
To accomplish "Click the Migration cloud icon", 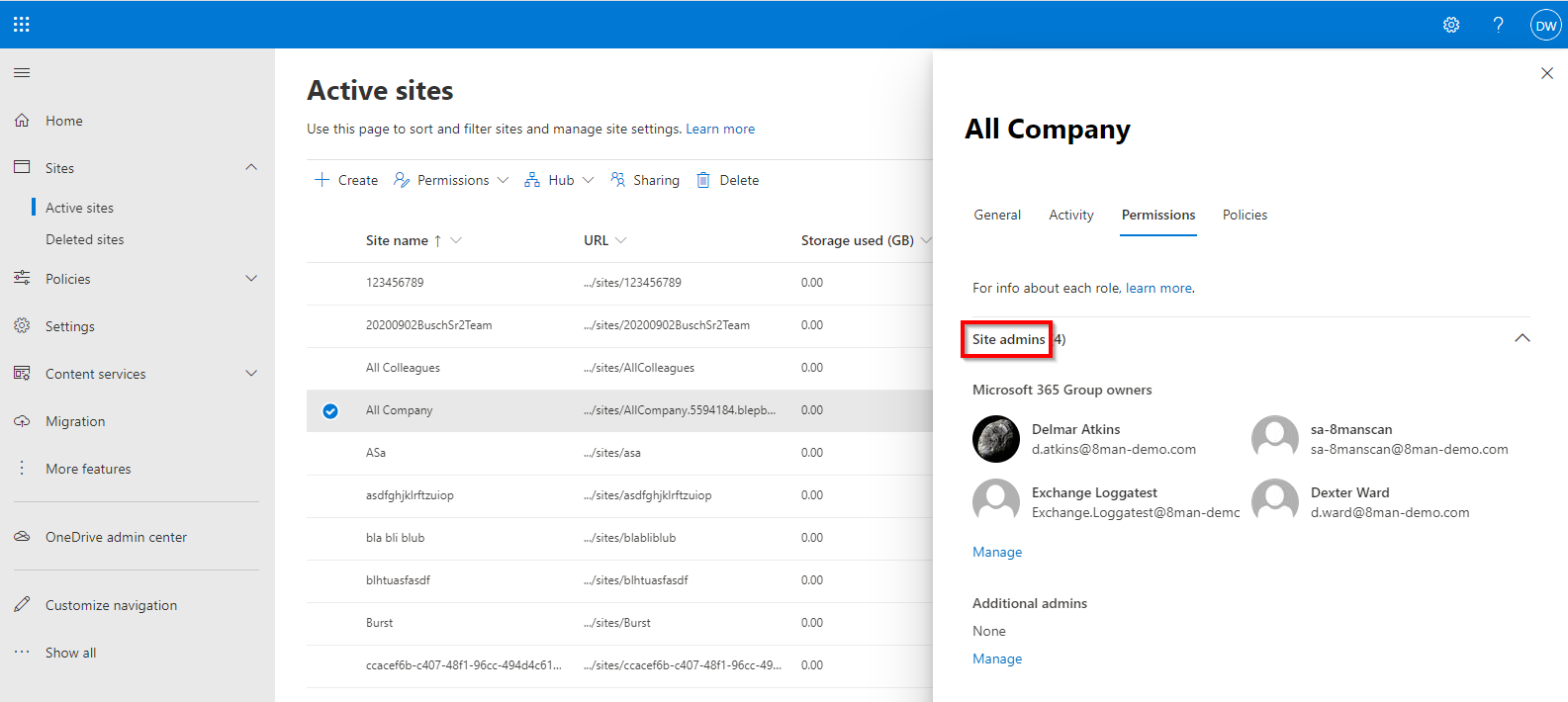I will click(x=22, y=420).
